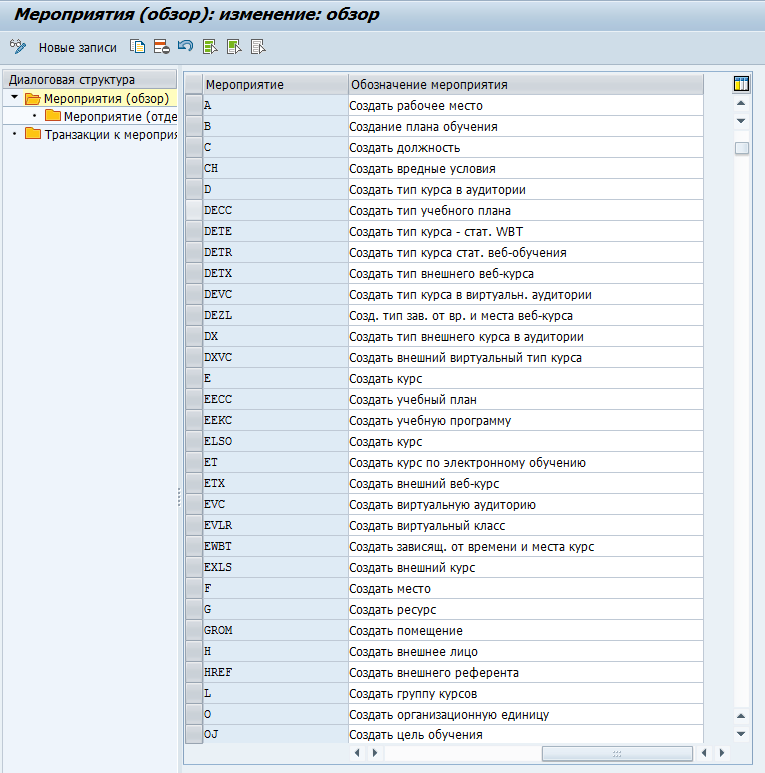Screen dimensions: 765x773
Task: Click the E code cell
Action: [276, 379]
